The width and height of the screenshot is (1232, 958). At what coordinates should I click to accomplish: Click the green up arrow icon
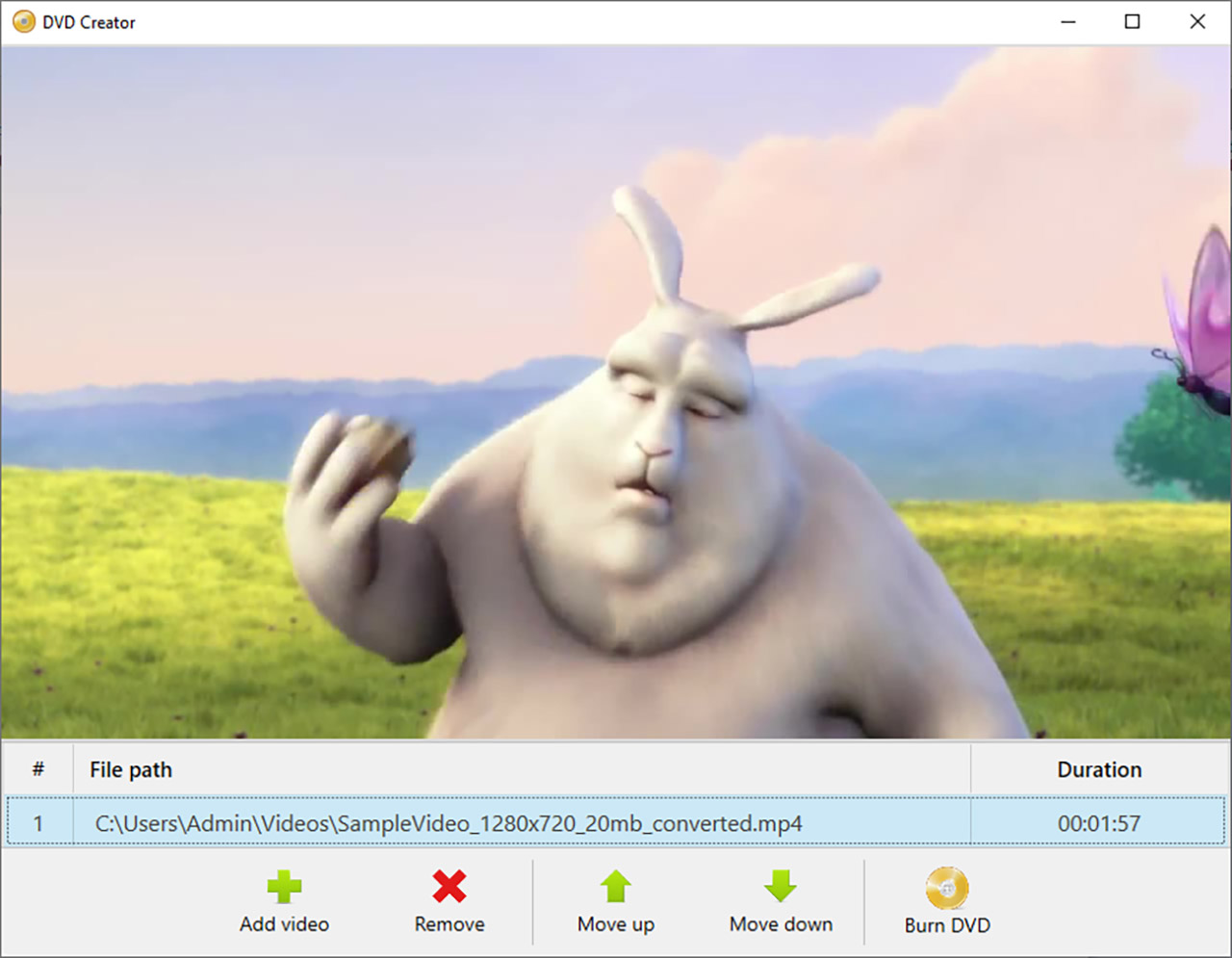pos(616,887)
